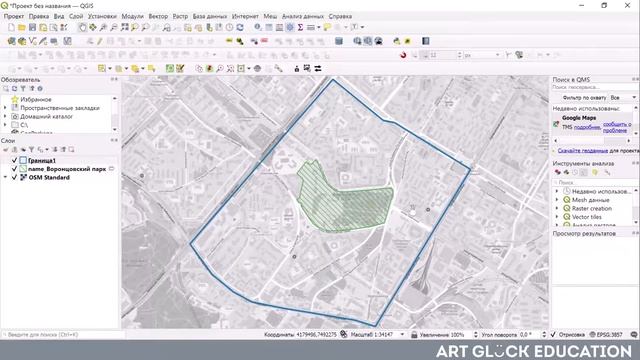Click the red magnet snapping icon
The height and width of the screenshot is (360, 640).
click(x=403, y=55)
